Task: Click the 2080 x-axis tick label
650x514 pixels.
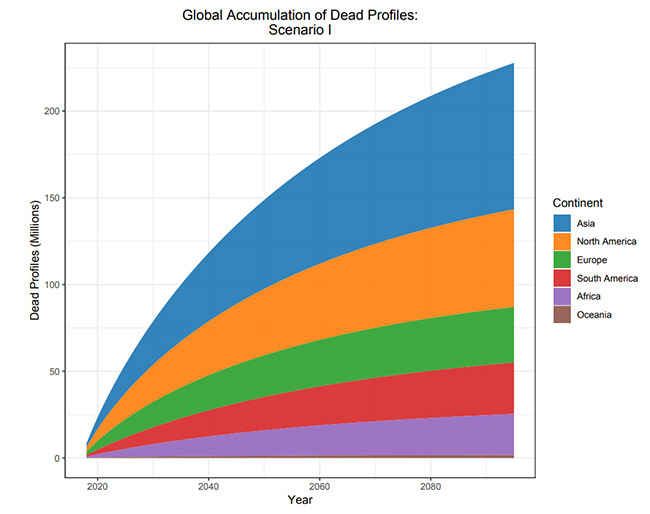Action: 430,486
